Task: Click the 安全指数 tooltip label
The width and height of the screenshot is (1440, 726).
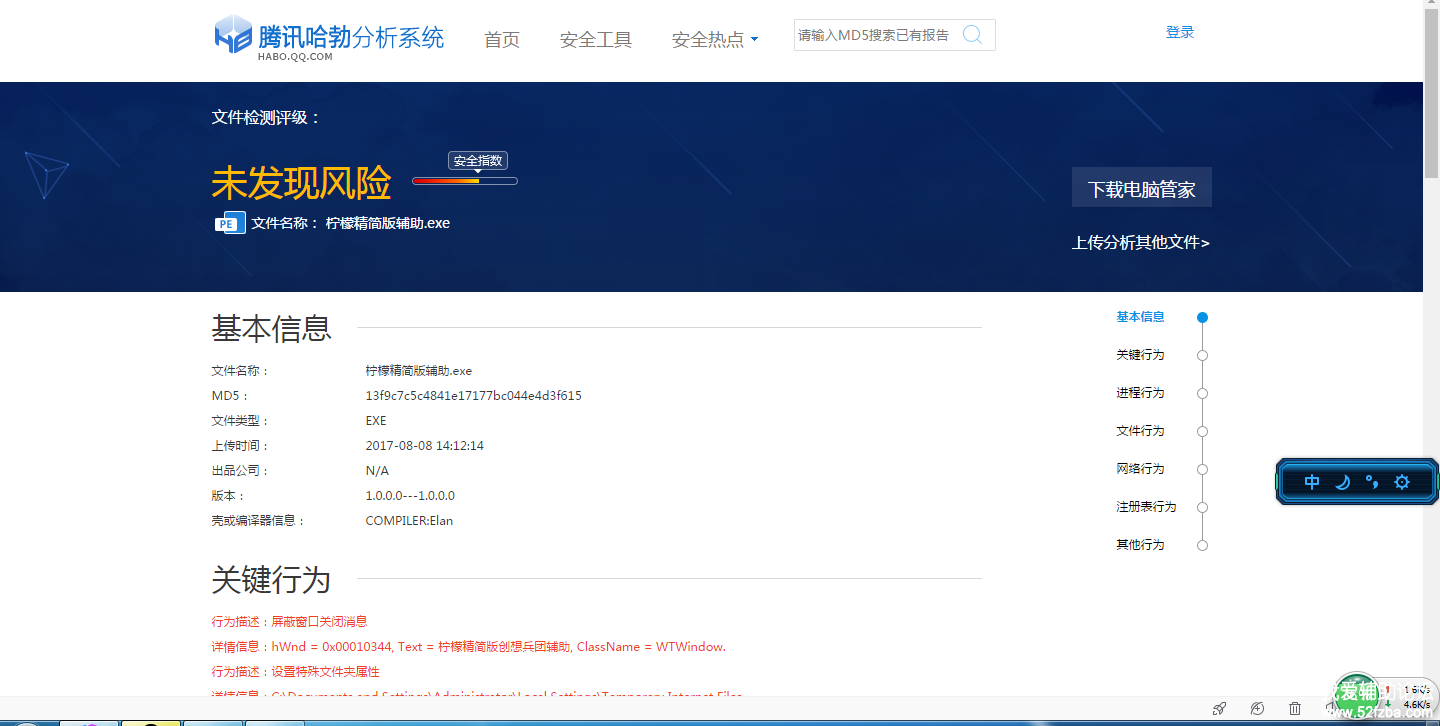Action: point(479,160)
